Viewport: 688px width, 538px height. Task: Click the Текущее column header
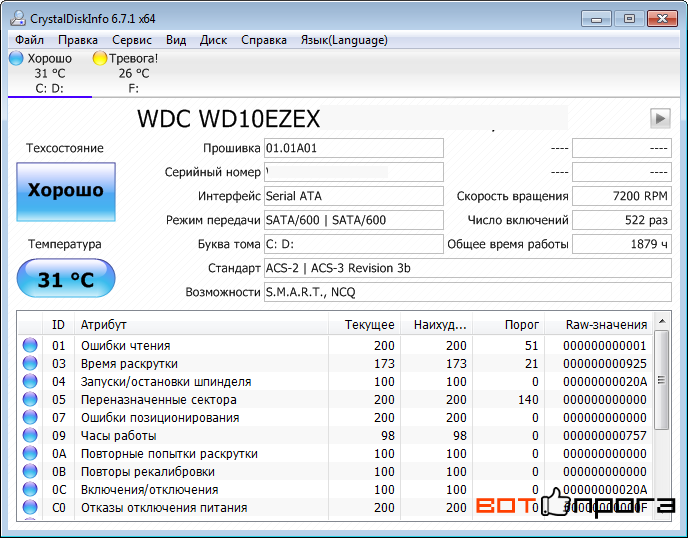coord(364,325)
